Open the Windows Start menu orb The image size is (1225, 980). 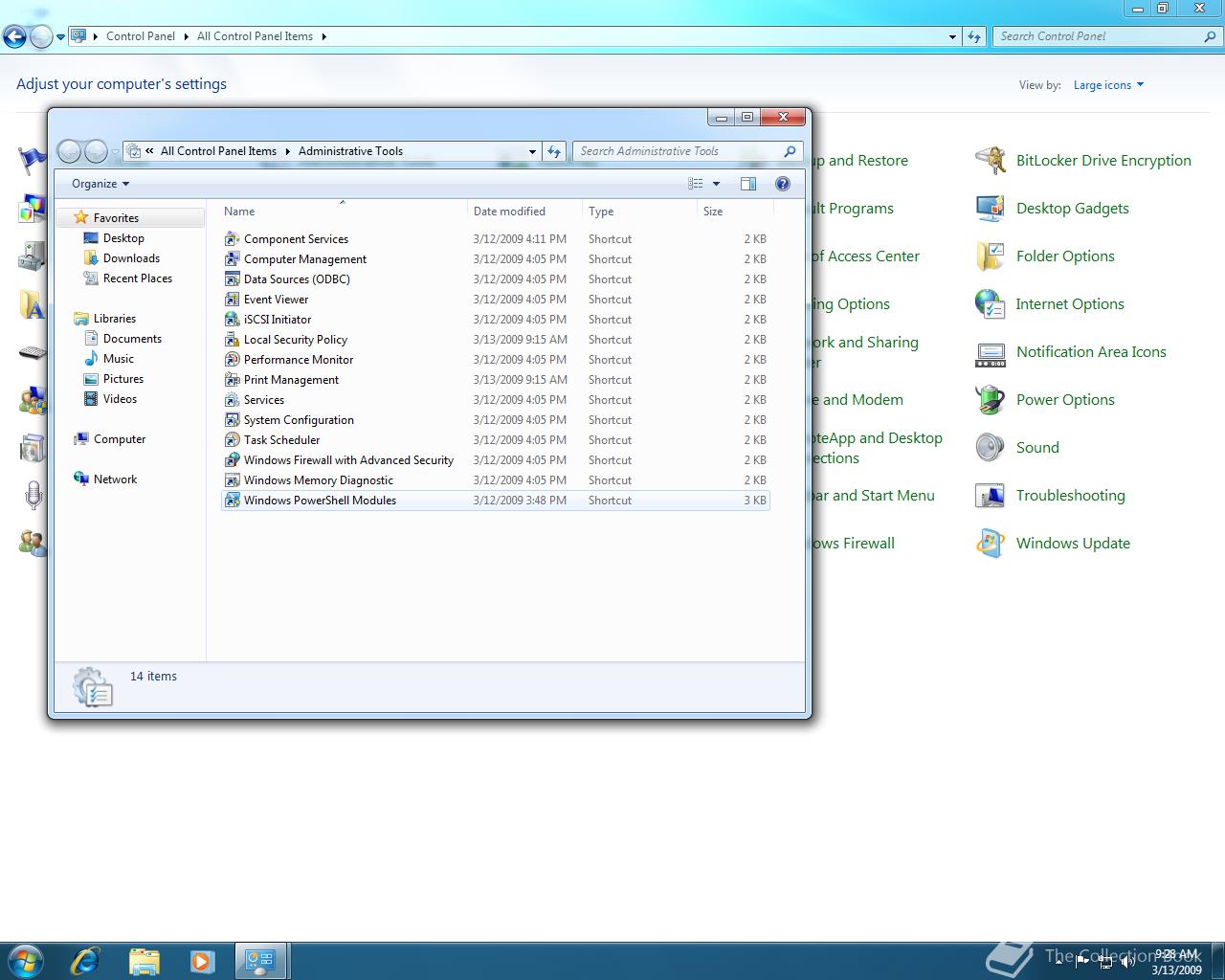(x=26, y=960)
